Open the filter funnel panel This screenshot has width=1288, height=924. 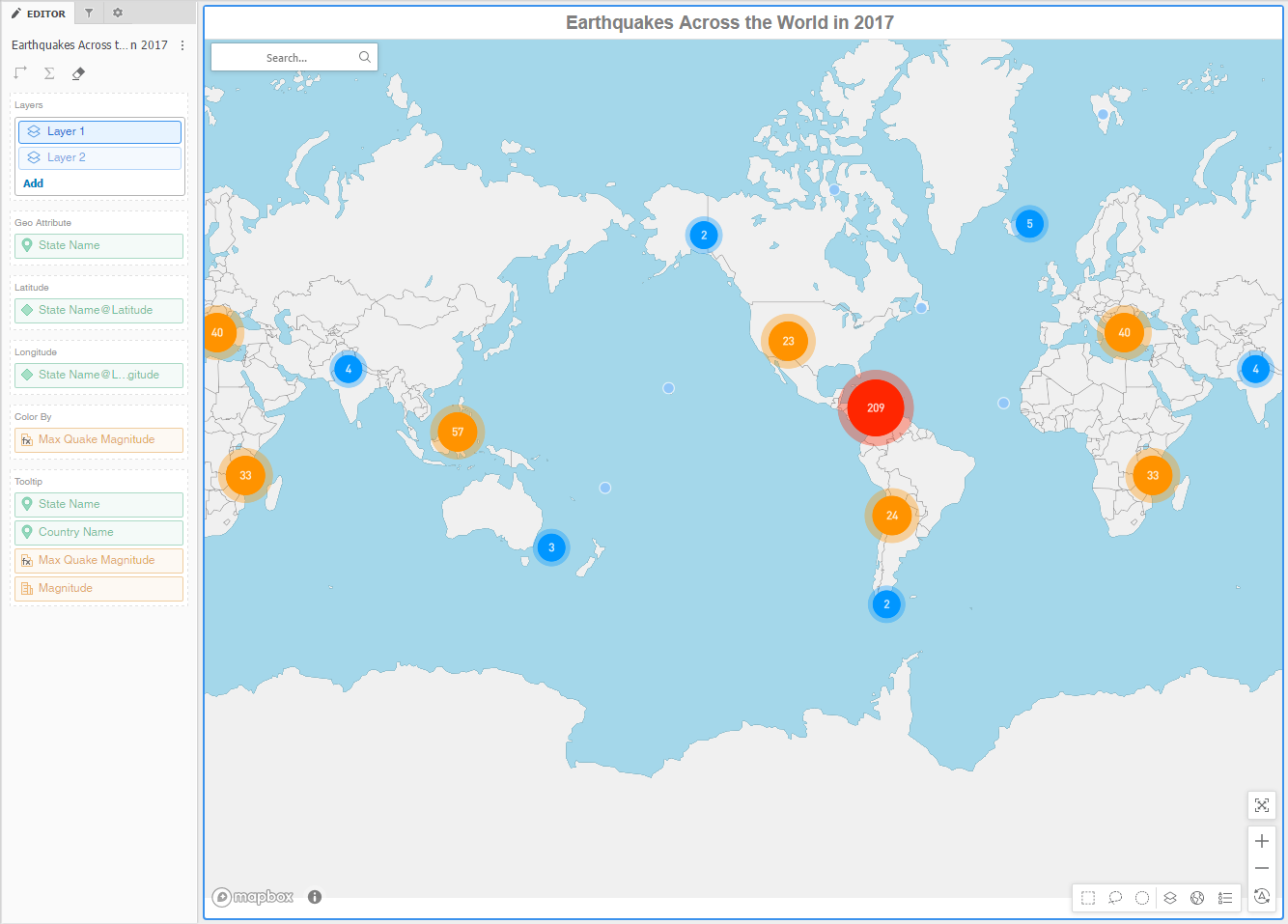click(x=88, y=13)
